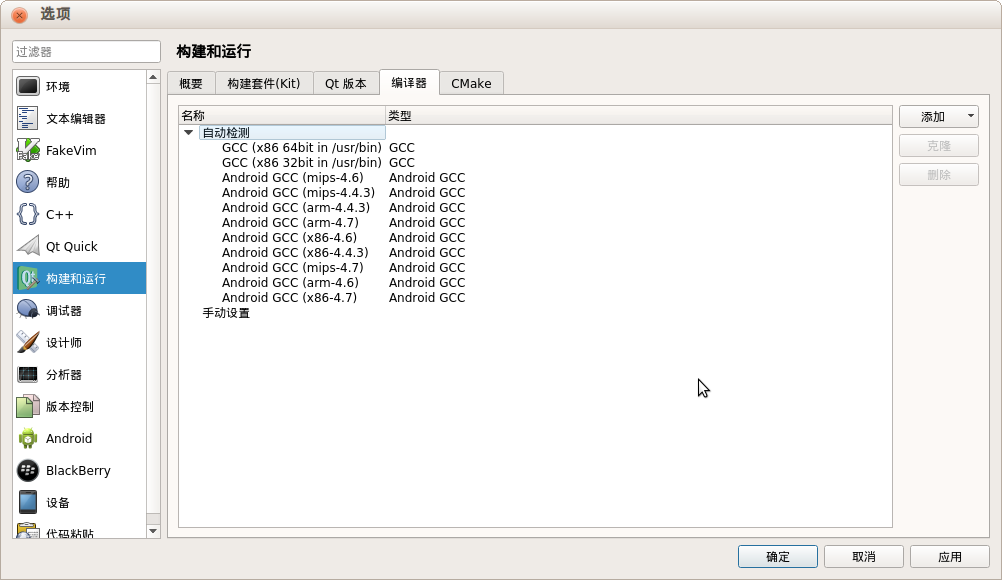Open the 分析器 icon
Screen dimensions: 1002x580
click(27, 374)
